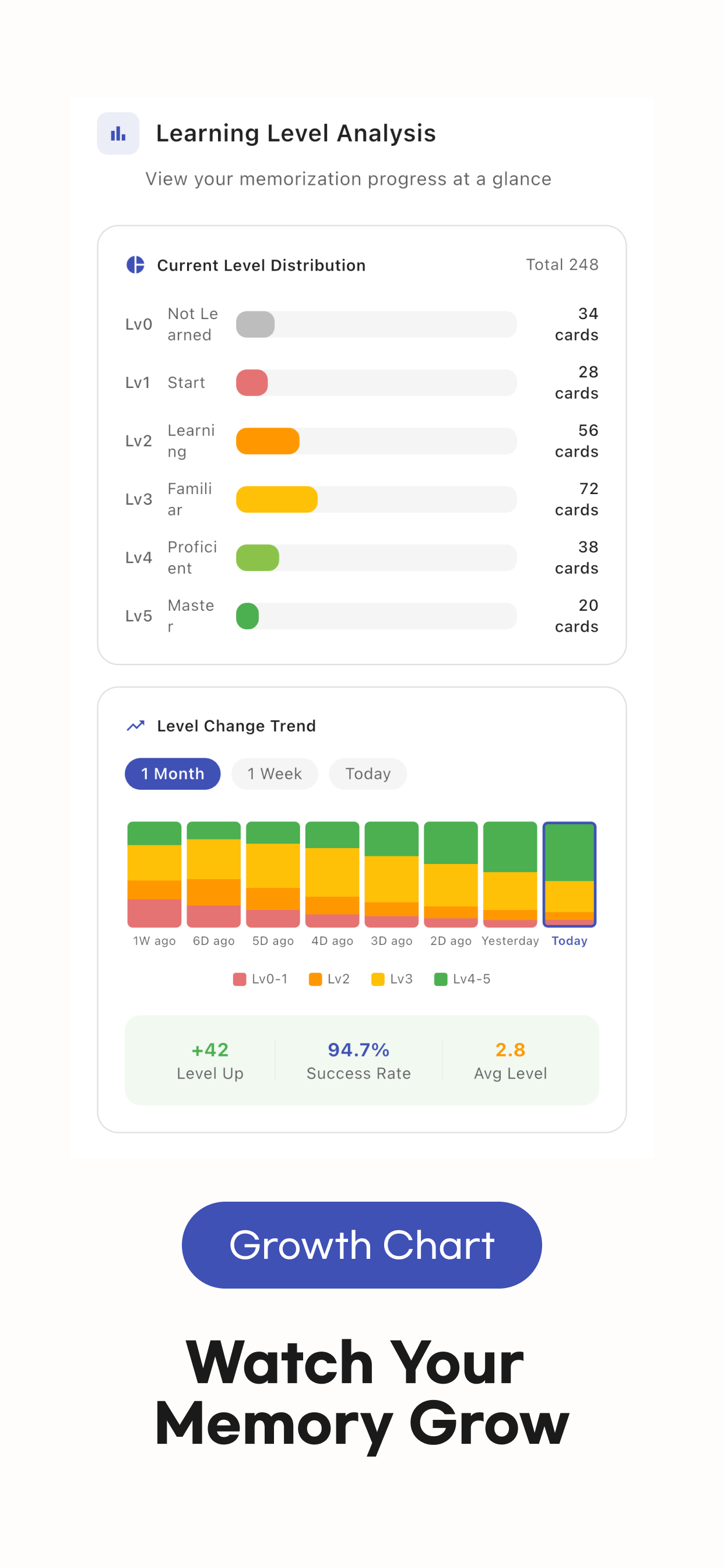Click the 38 cards count
This screenshot has width=724, height=1568.
(577, 558)
